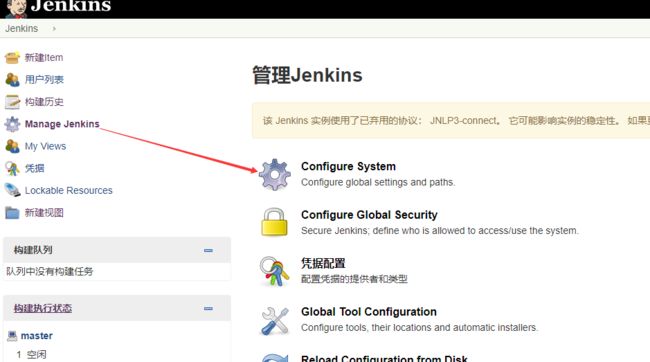Click the Manage Jenkins gear icon in sidebar
The width and height of the screenshot is (650, 362).
click(x=12, y=124)
